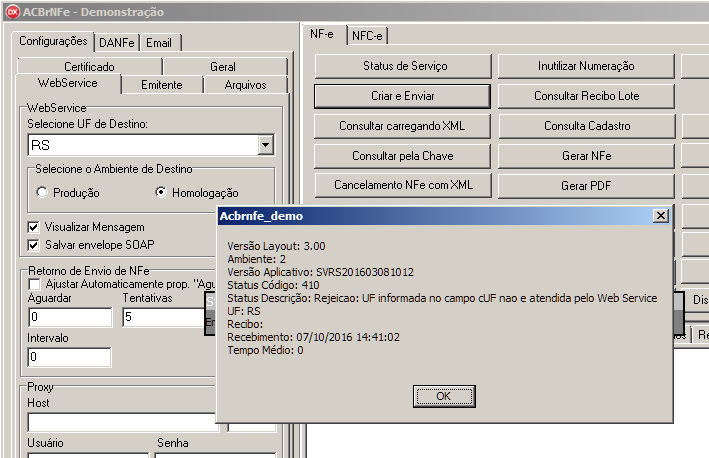Select the Homologação radio button
Image resolution: width=709 pixels, height=458 pixels.
click(x=161, y=192)
